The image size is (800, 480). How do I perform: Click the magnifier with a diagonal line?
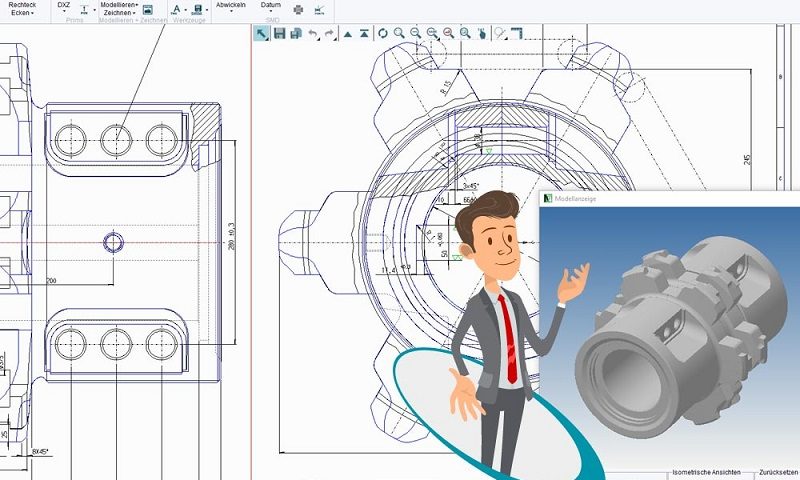click(x=499, y=34)
